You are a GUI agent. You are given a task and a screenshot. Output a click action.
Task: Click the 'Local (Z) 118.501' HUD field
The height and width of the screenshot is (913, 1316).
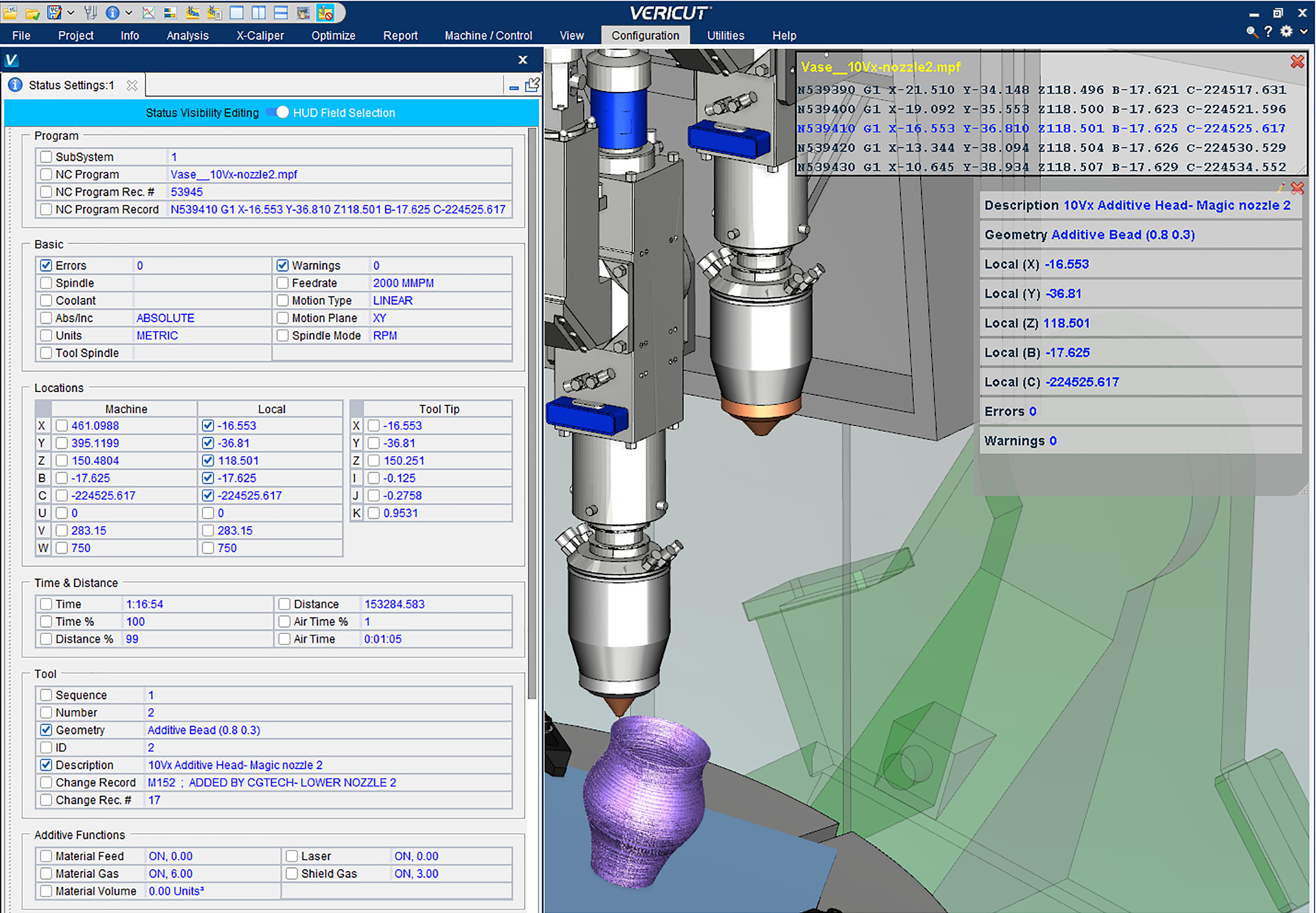pos(1140,323)
